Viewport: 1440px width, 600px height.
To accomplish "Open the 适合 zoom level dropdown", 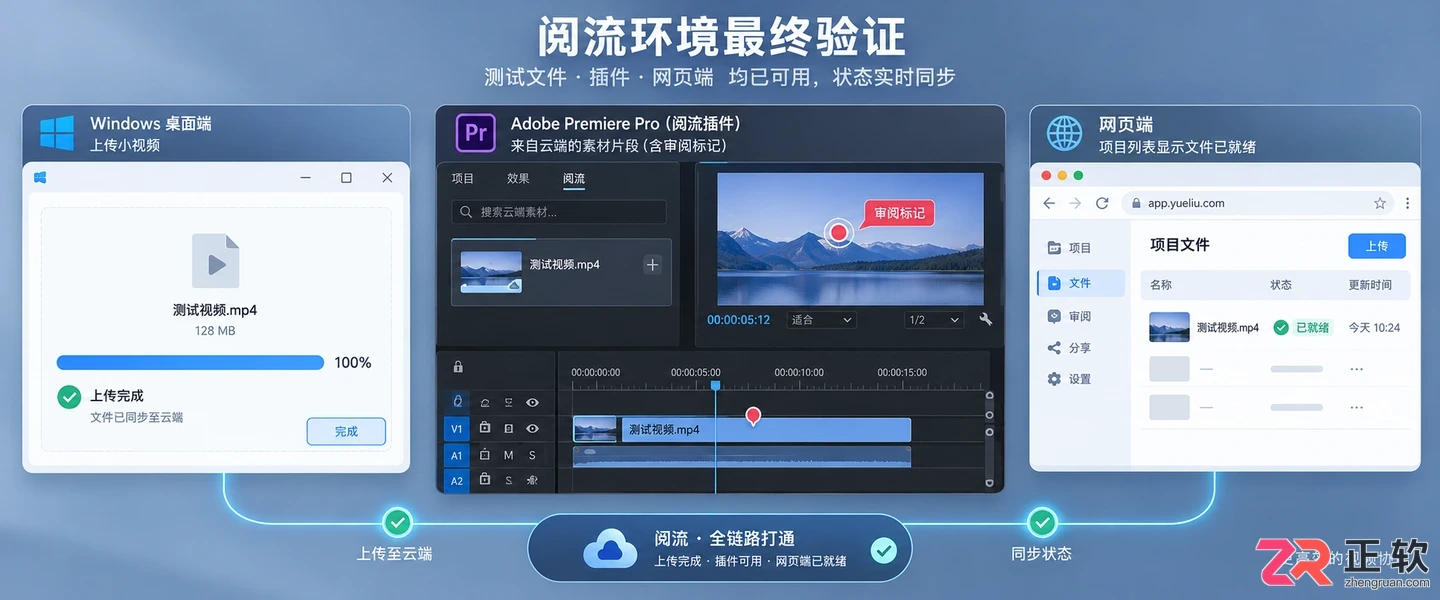I will (821, 320).
